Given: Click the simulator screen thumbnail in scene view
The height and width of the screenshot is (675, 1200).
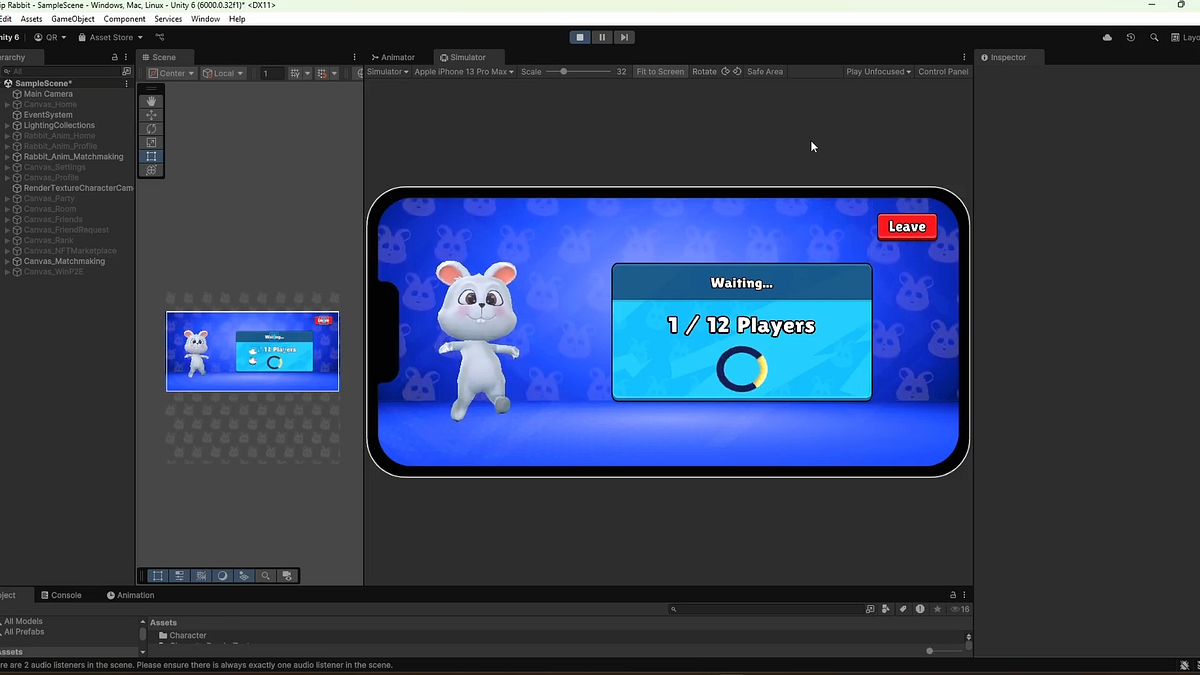Looking at the screenshot, I should [252, 351].
